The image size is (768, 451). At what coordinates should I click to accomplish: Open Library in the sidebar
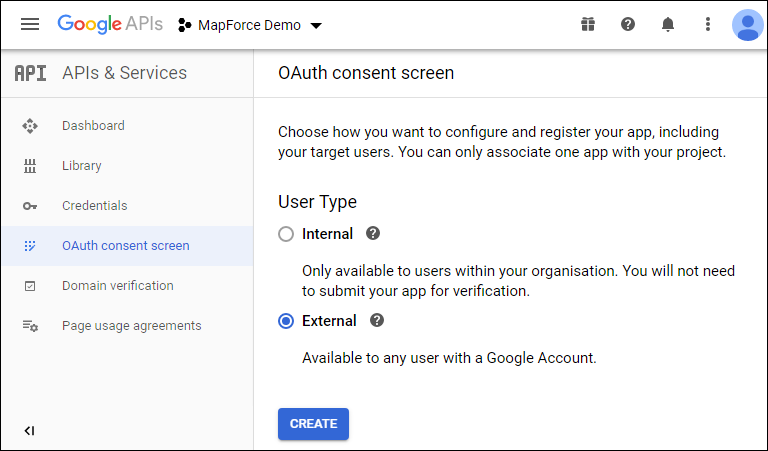pos(81,166)
